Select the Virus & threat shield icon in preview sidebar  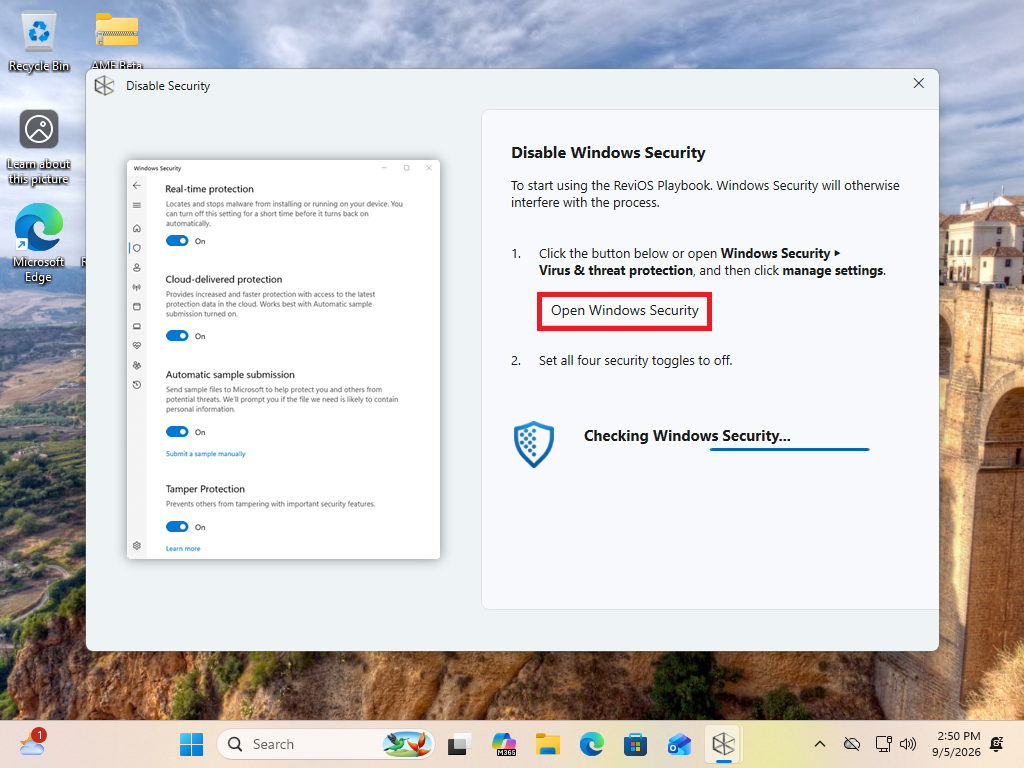(136, 248)
